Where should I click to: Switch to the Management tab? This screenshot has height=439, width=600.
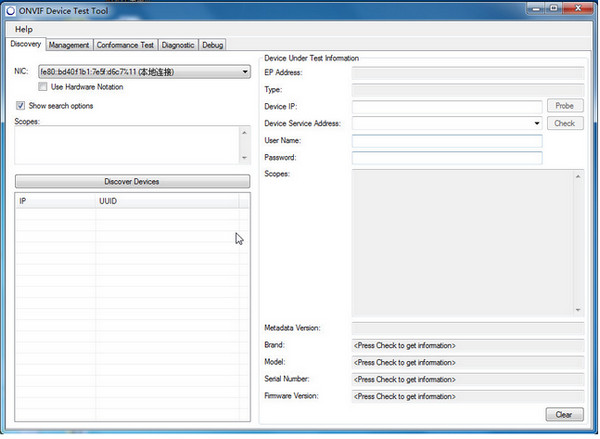pyautogui.click(x=69, y=45)
